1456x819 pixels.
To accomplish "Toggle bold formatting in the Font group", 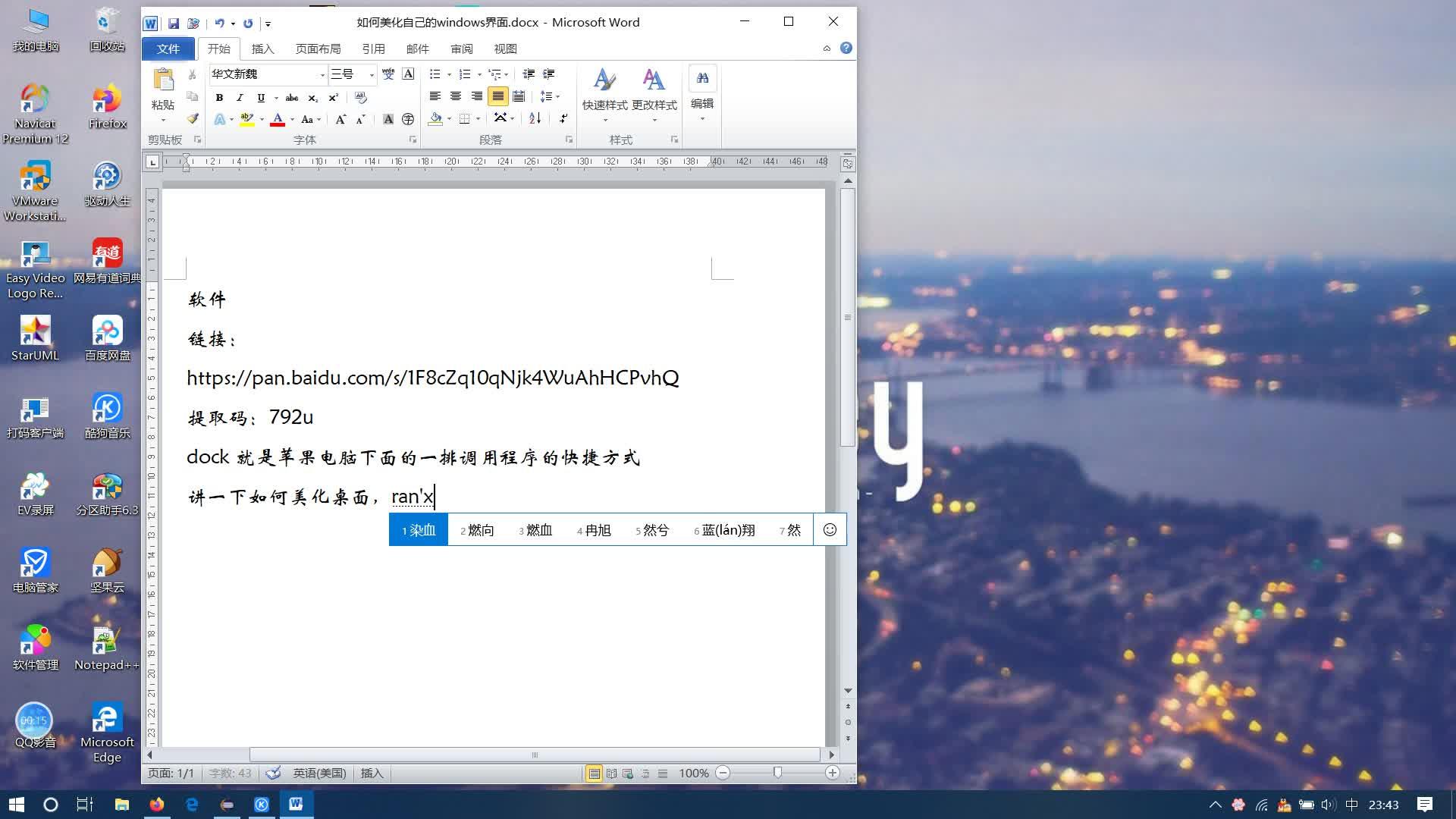I will [x=219, y=97].
